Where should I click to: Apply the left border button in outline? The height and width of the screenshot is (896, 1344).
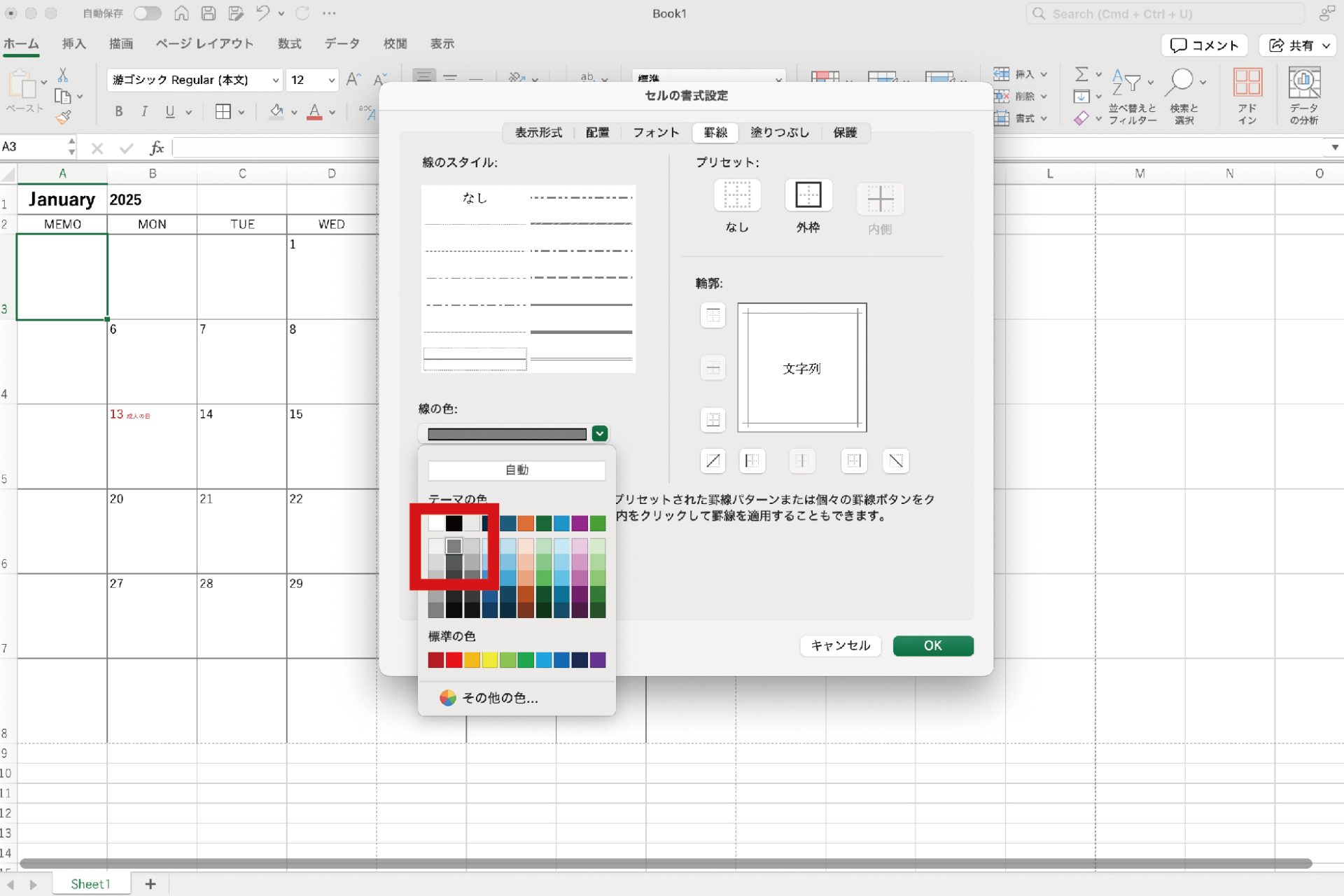click(752, 461)
